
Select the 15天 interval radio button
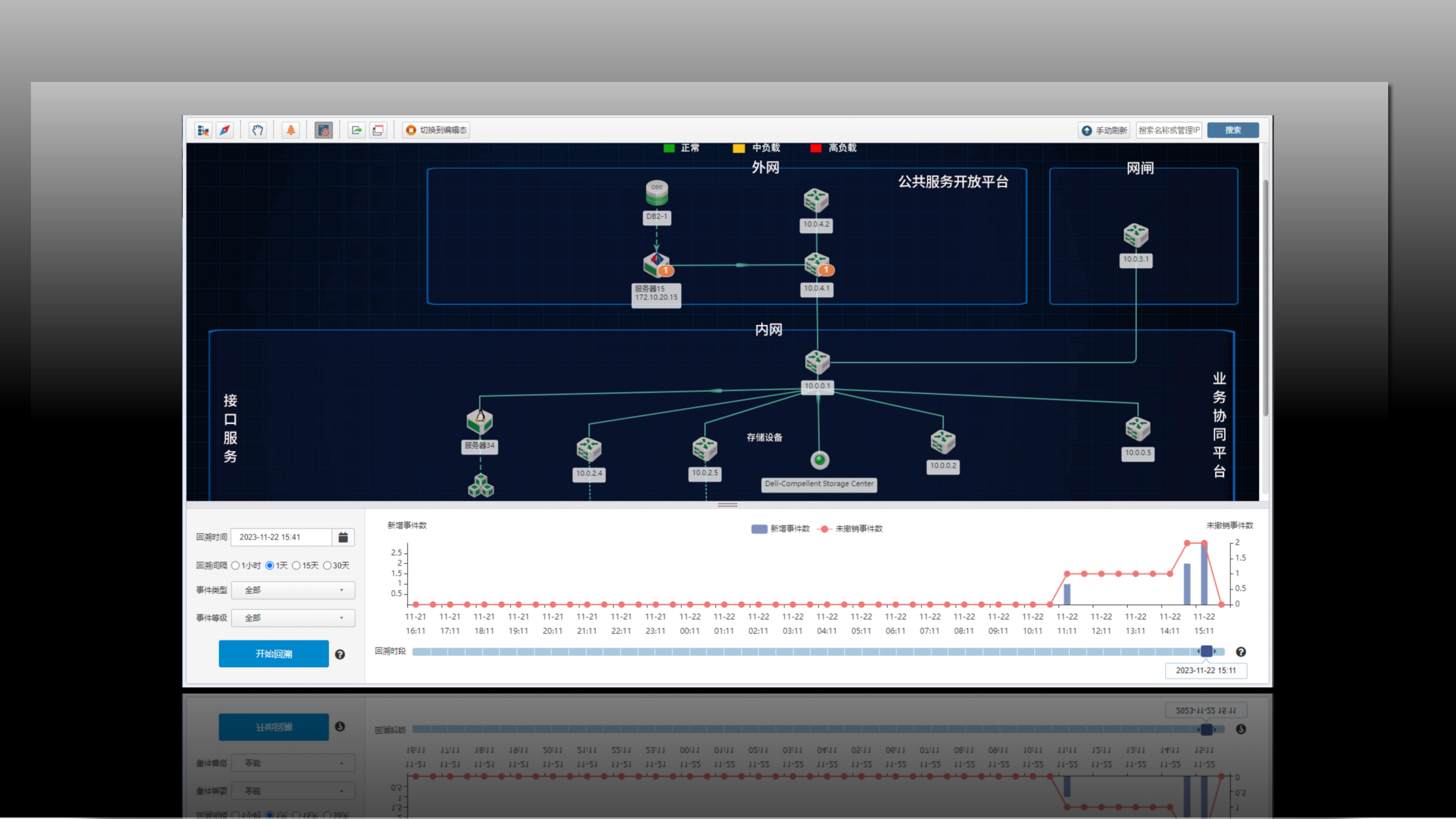tap(296, 565)
